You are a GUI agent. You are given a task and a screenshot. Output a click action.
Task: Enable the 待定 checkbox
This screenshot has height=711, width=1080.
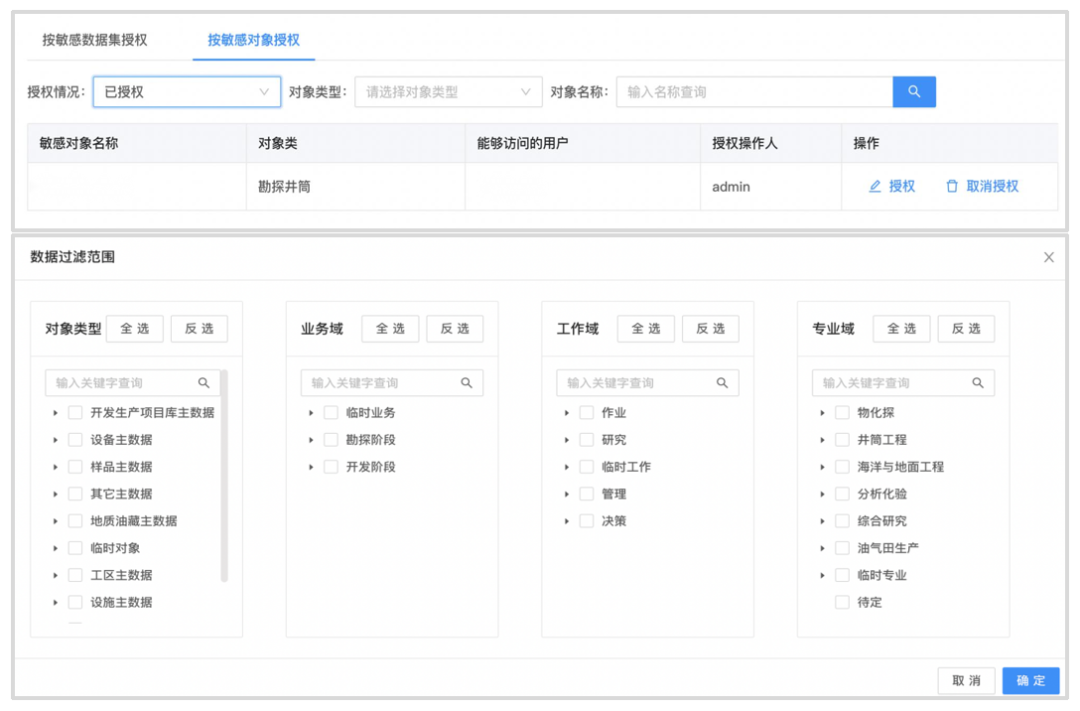pyautogui.click(x=842, y=603)
